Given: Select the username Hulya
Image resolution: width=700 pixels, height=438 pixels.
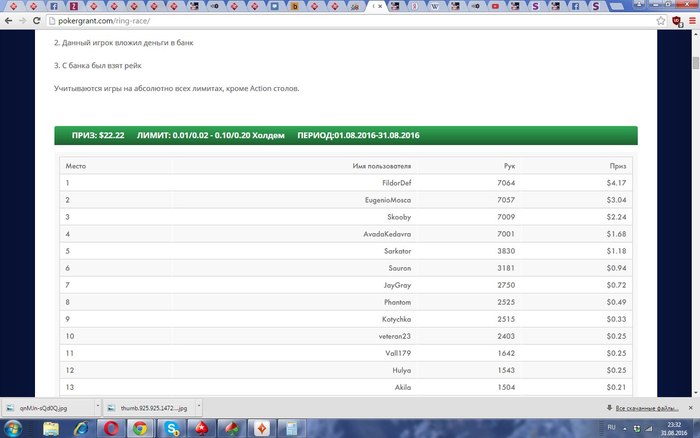Looking at the screenshot, I should click(402, 370).
